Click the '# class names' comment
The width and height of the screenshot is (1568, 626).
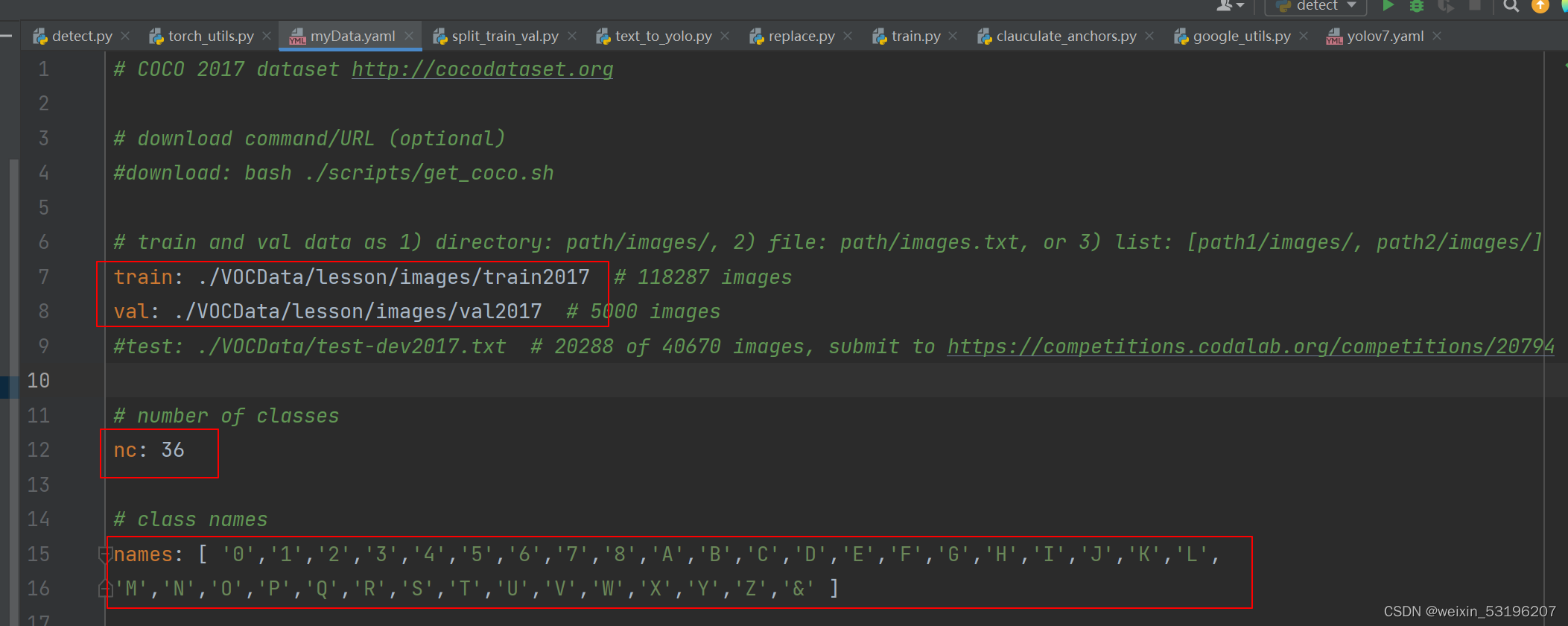[191, 519]
